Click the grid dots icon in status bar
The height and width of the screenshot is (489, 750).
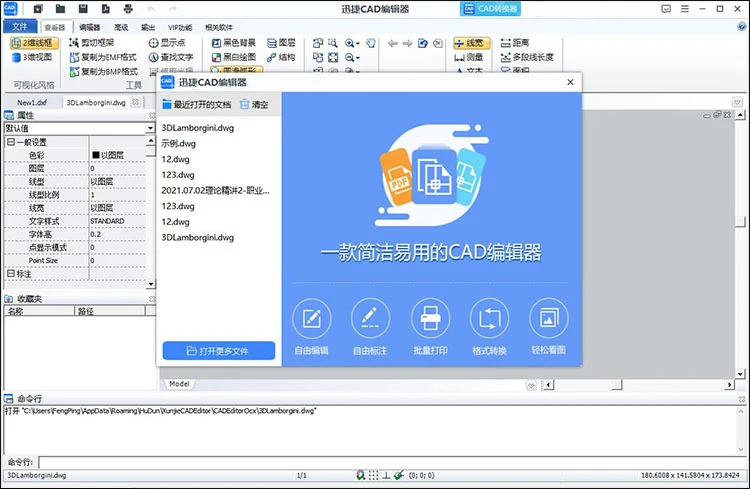[x=374, y=475]
